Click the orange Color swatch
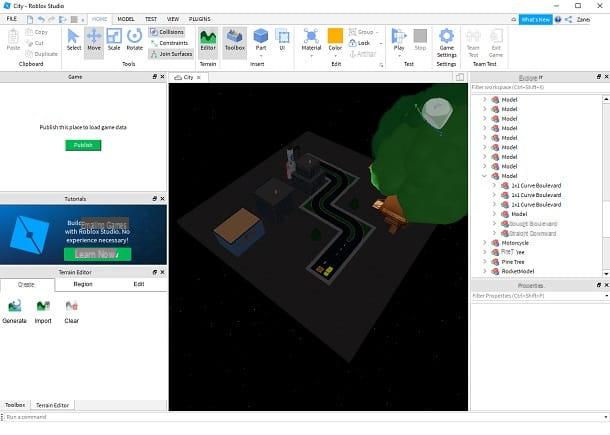The width and height of the screenshot is (610, 435). click(335, 36)
